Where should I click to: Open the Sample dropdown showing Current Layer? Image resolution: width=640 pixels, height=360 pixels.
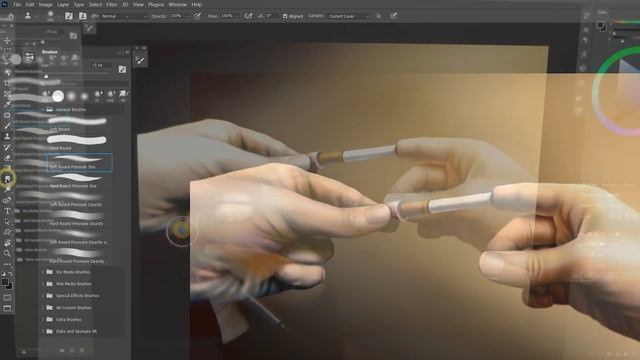349,16
